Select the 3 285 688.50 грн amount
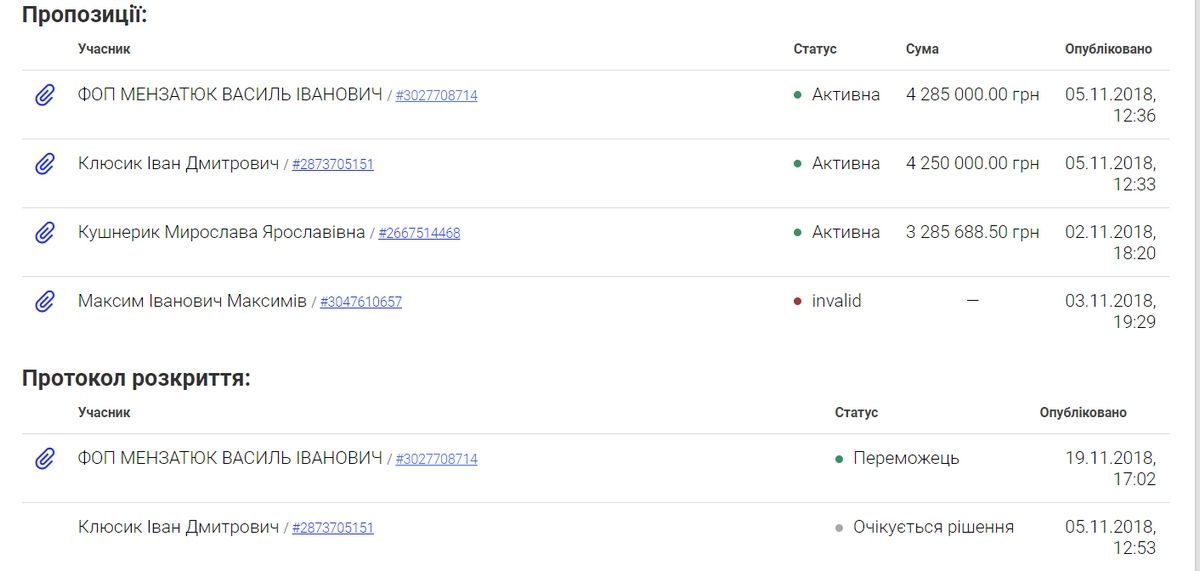The image size is (1200, 571). tap(972, 232)
